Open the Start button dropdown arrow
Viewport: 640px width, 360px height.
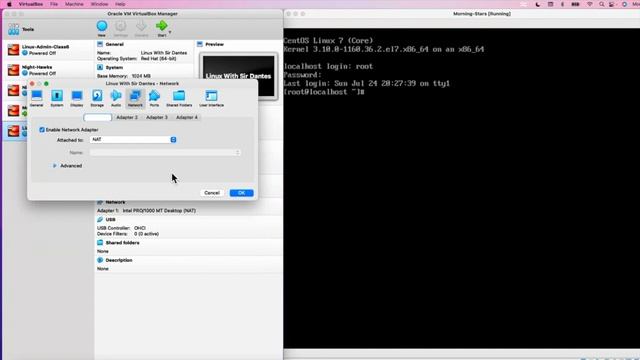tap(170, 32)
